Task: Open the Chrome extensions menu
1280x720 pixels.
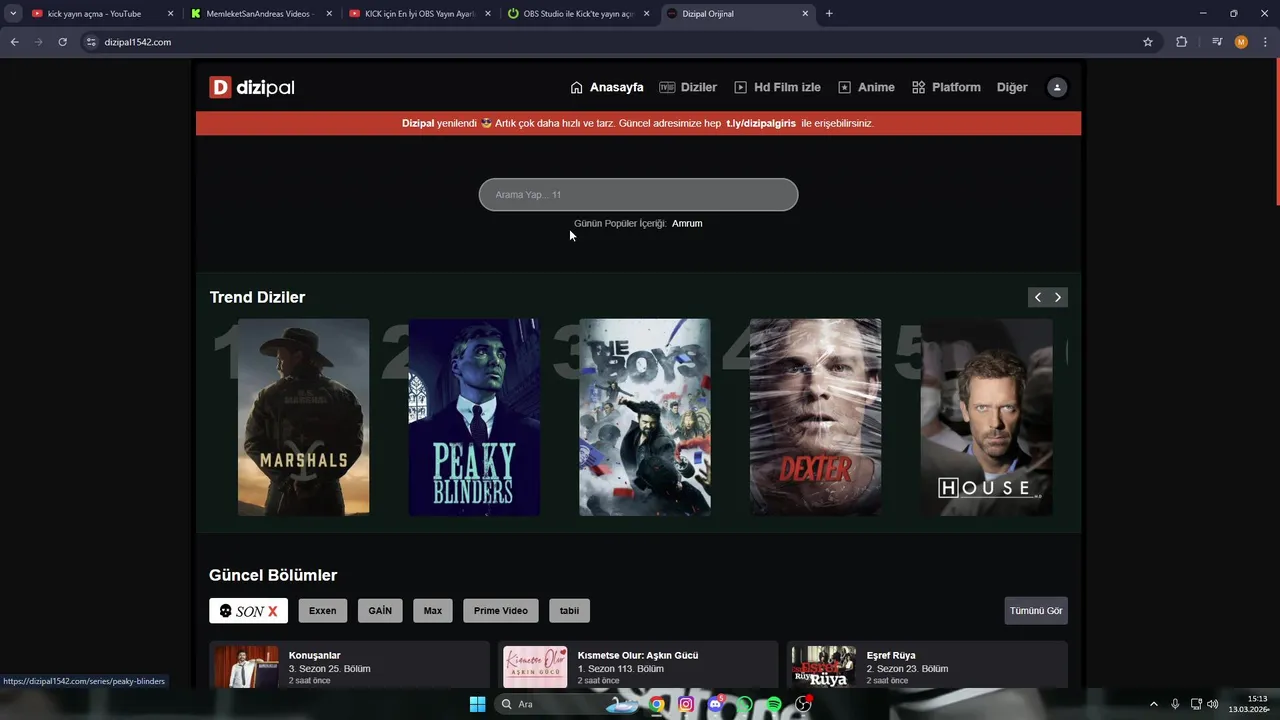Action: [1182, 42]
